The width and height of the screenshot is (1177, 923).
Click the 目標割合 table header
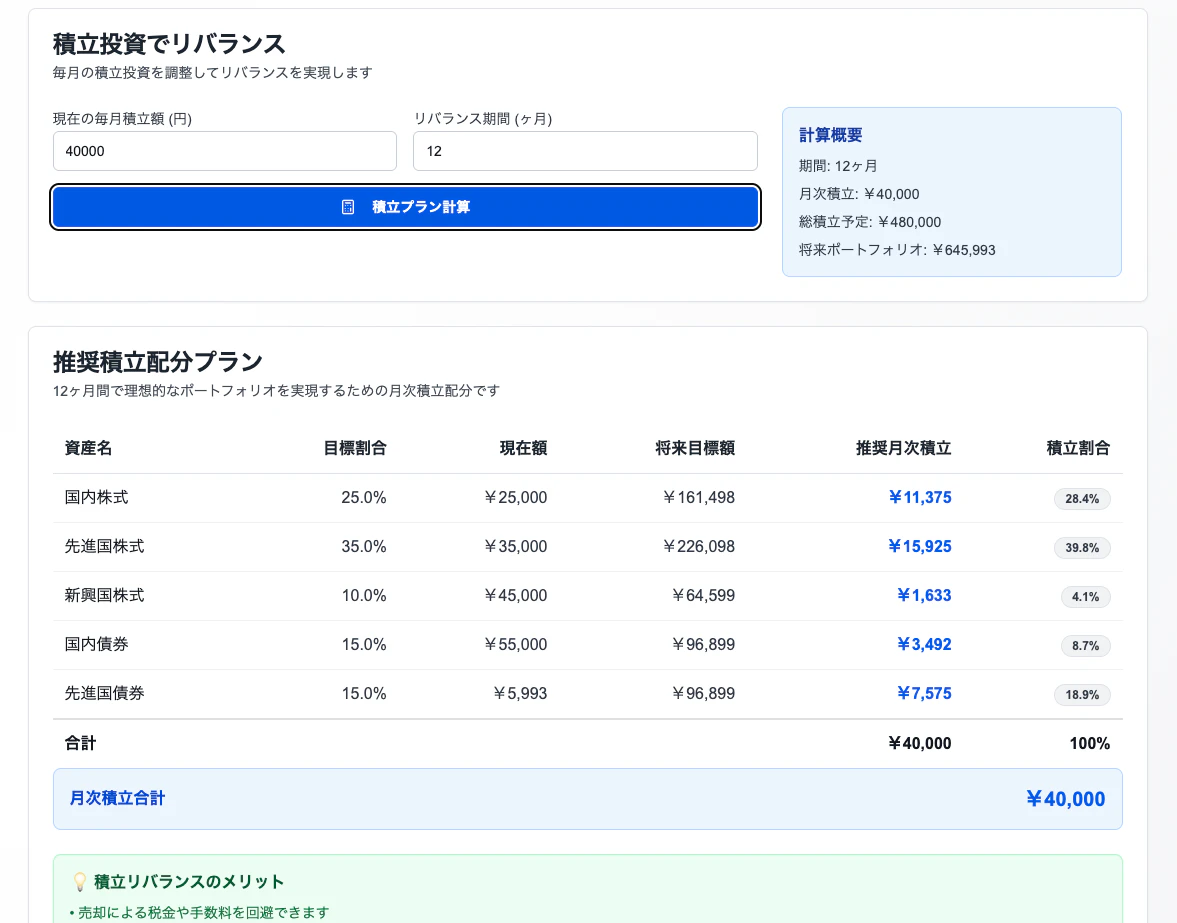pyautogui.click(x=354, y=448)
